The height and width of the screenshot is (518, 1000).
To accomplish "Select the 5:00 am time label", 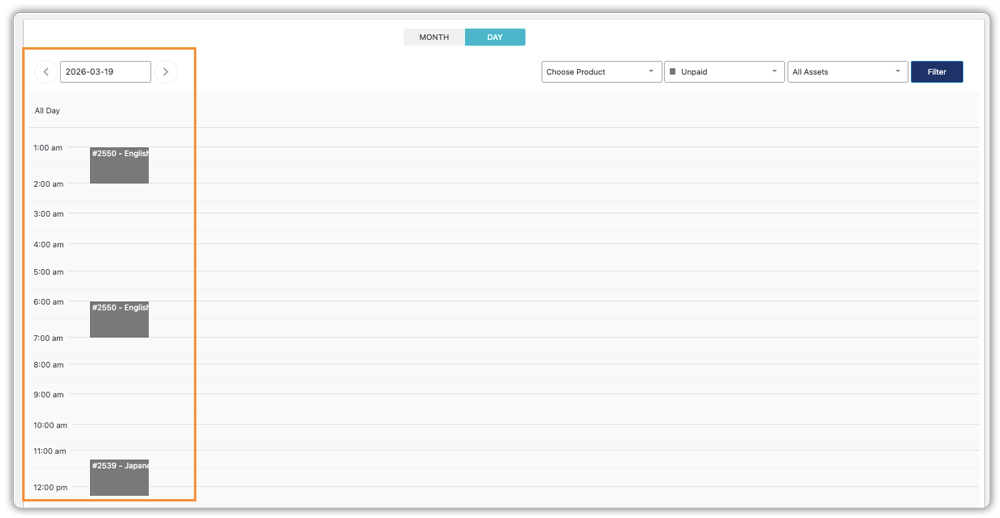I will point(48,272).
